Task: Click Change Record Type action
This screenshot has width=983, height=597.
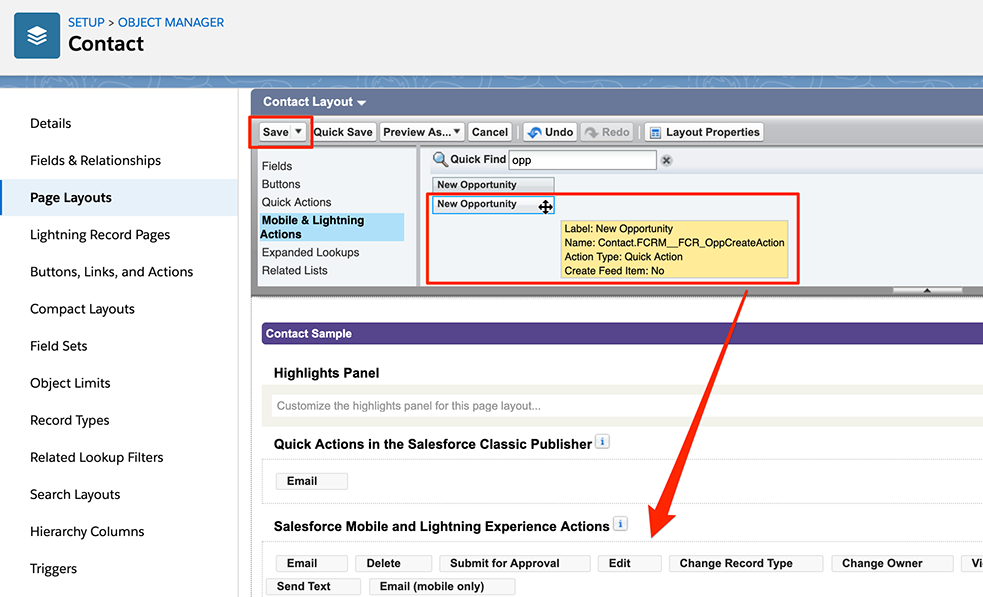Action: pyautogui.click(x=746, y=563)
